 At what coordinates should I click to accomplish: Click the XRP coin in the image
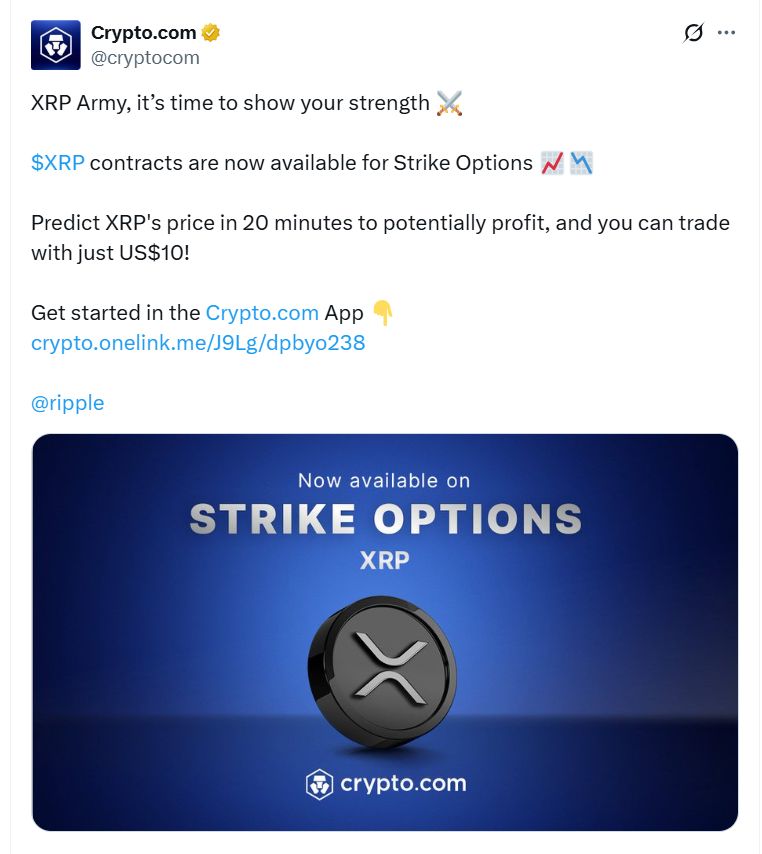coord(381,668)
